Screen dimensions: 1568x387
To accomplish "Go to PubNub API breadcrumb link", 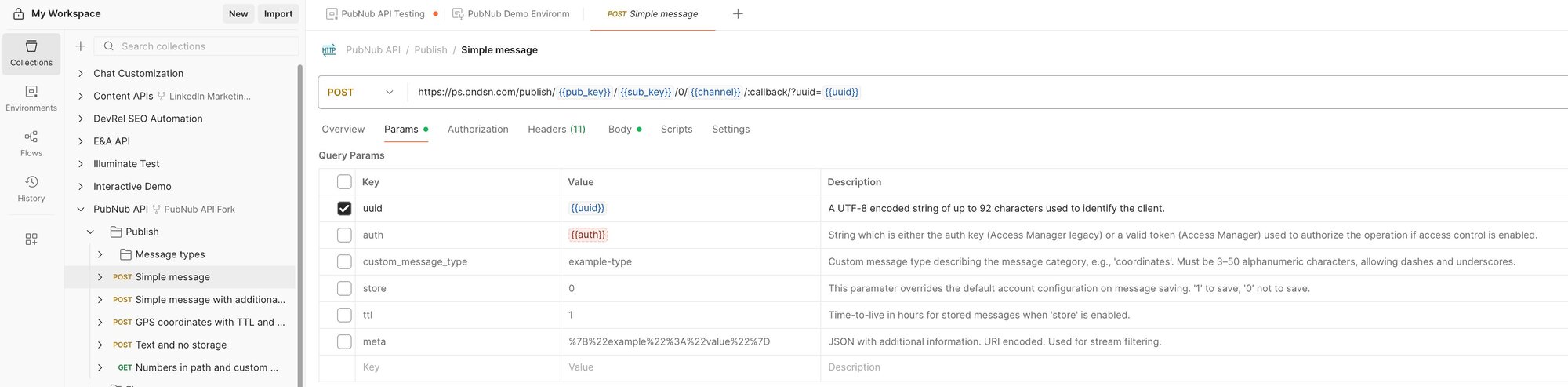I will [373, 49].
